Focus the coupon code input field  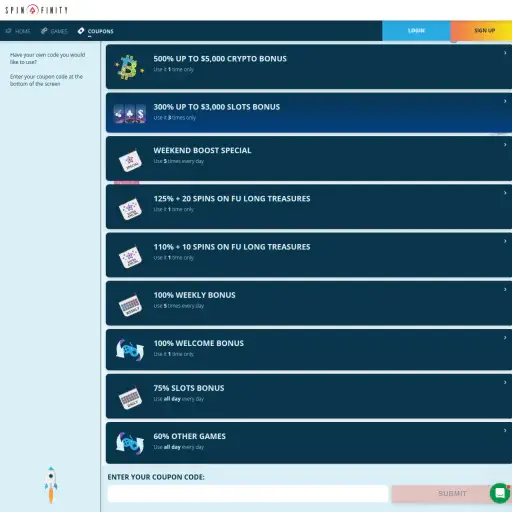[248, 494]
